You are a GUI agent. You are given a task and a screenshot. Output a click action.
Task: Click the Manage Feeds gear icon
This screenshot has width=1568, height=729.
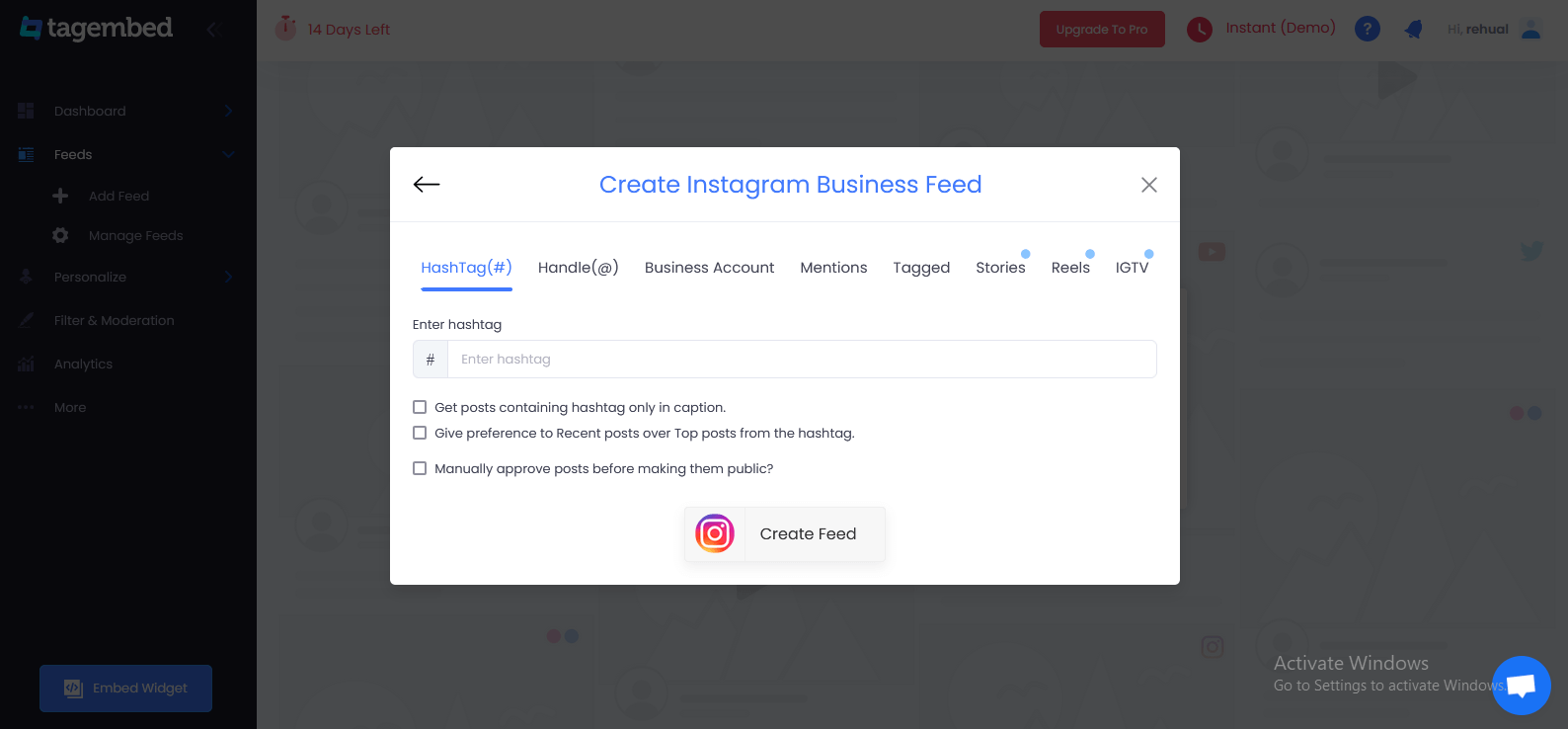pos(60,235)
